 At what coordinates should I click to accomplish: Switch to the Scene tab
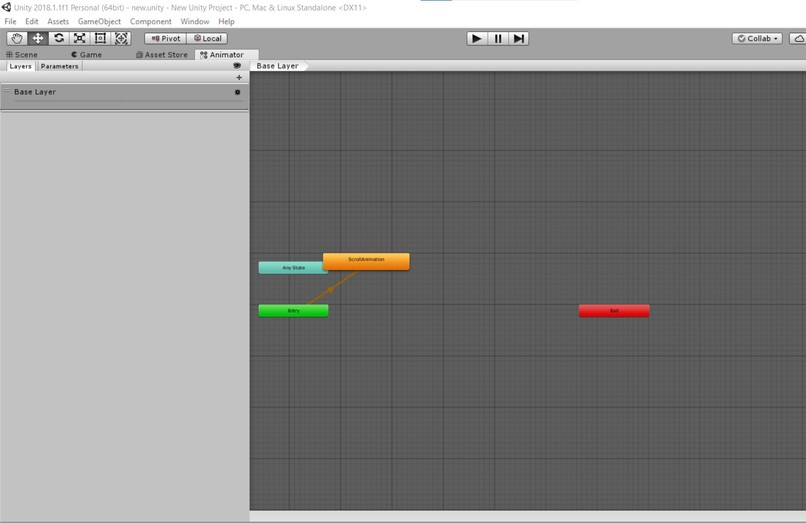[22, 55]
